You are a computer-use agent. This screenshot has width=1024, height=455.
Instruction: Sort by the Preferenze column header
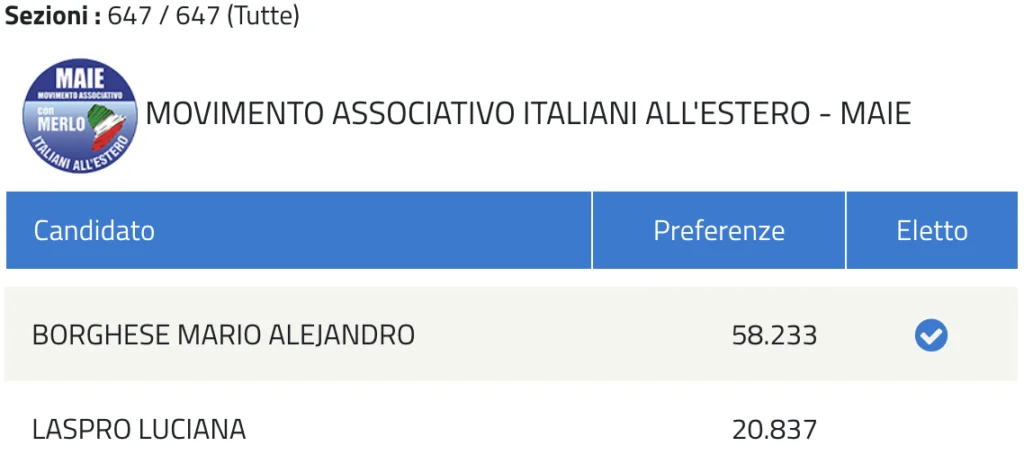(719, 231)
